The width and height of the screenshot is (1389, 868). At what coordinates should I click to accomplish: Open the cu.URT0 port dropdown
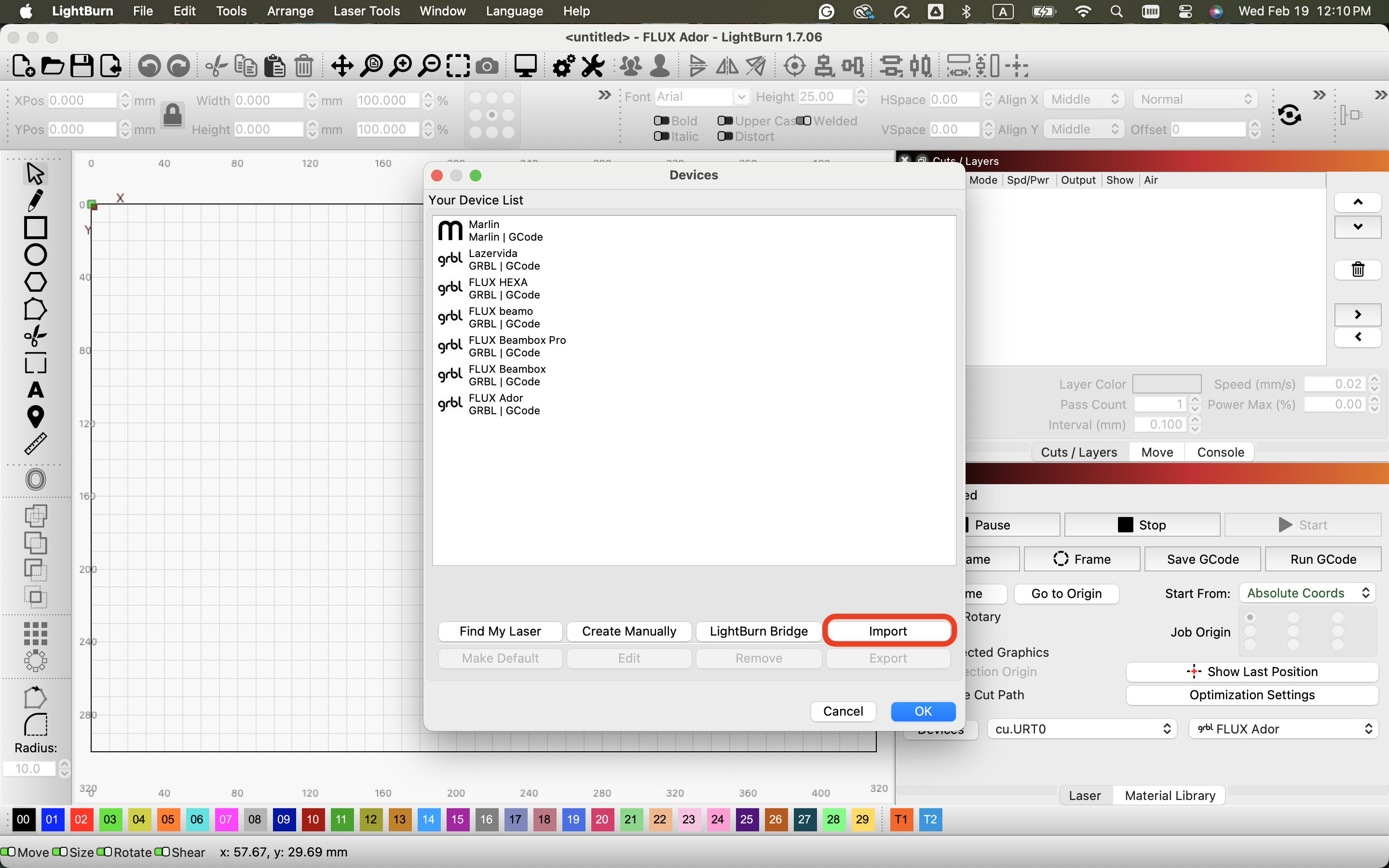click(1082, 729)
